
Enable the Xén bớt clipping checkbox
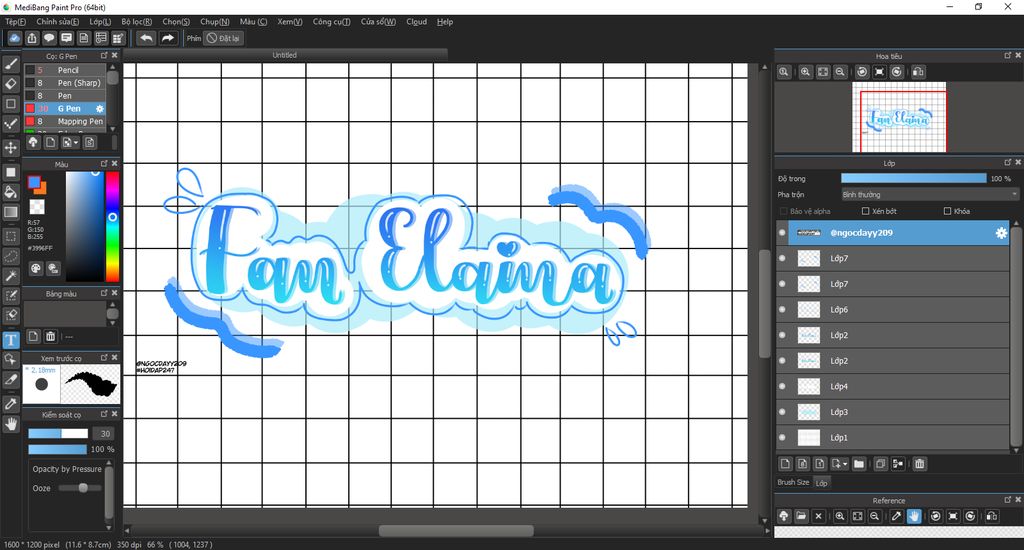pos(865,211)
